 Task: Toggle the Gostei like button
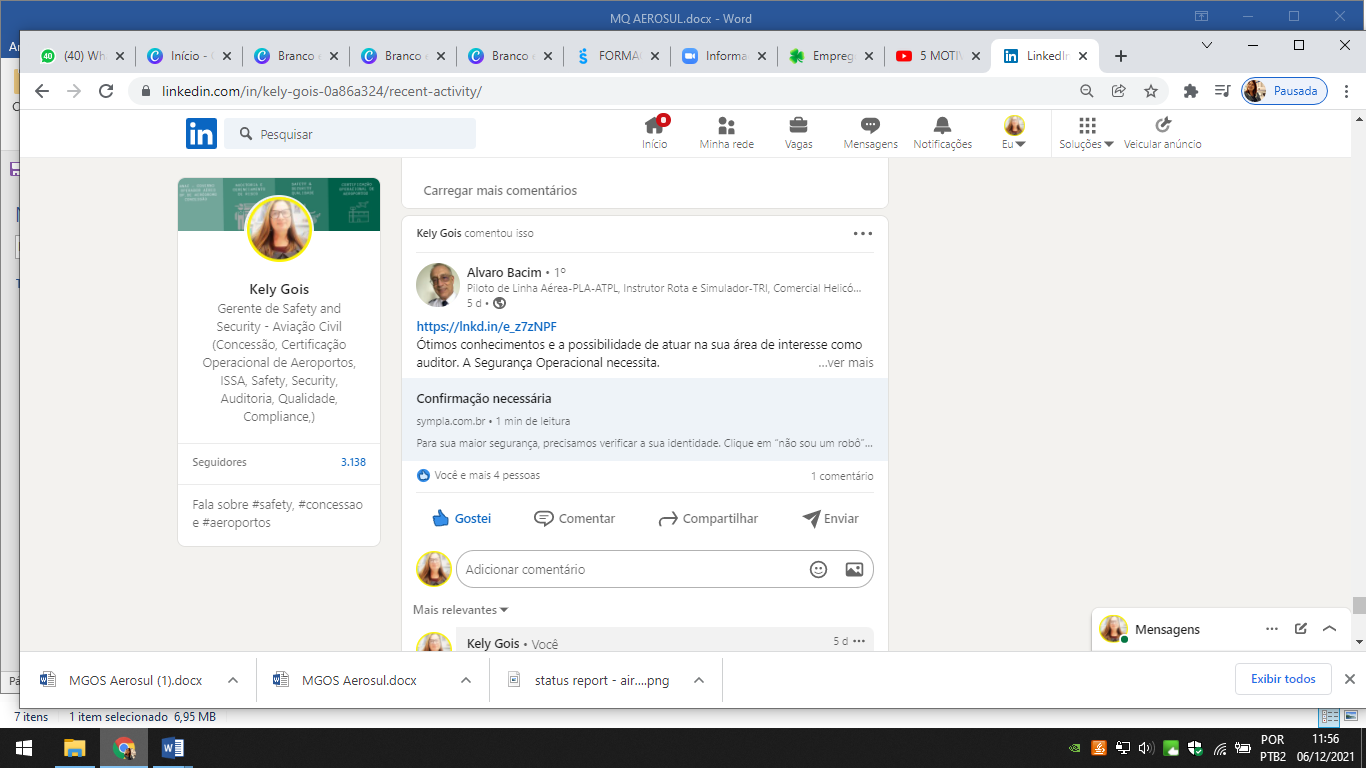point(461,518)
